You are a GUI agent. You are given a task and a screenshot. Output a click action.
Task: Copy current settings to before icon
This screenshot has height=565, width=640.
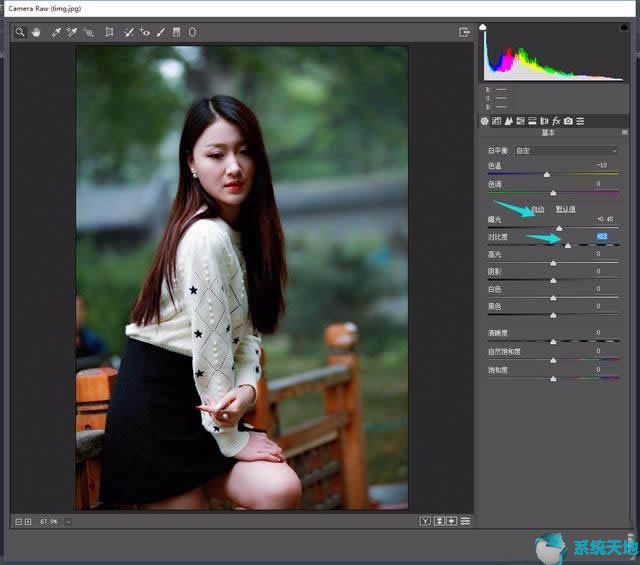(x=452, y=521)
